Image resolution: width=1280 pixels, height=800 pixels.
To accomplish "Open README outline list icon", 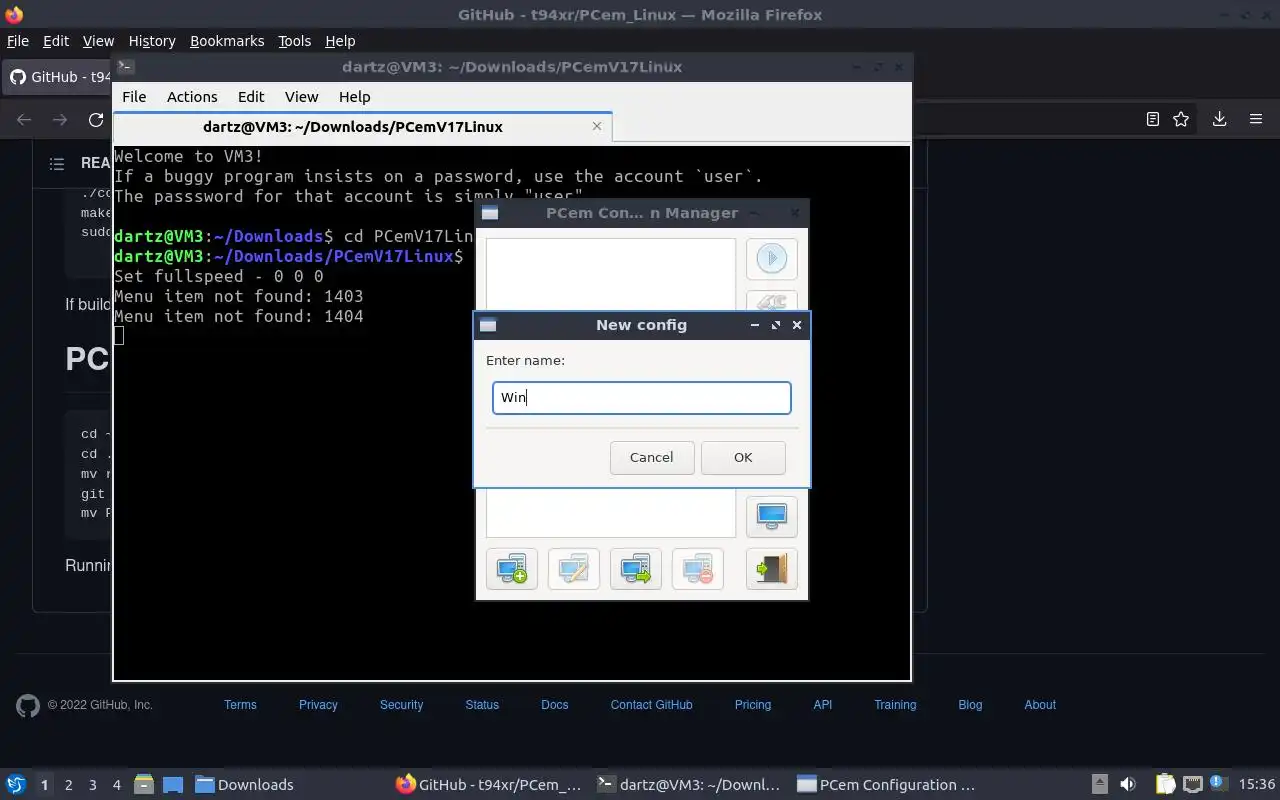I will tap(57, 163).
